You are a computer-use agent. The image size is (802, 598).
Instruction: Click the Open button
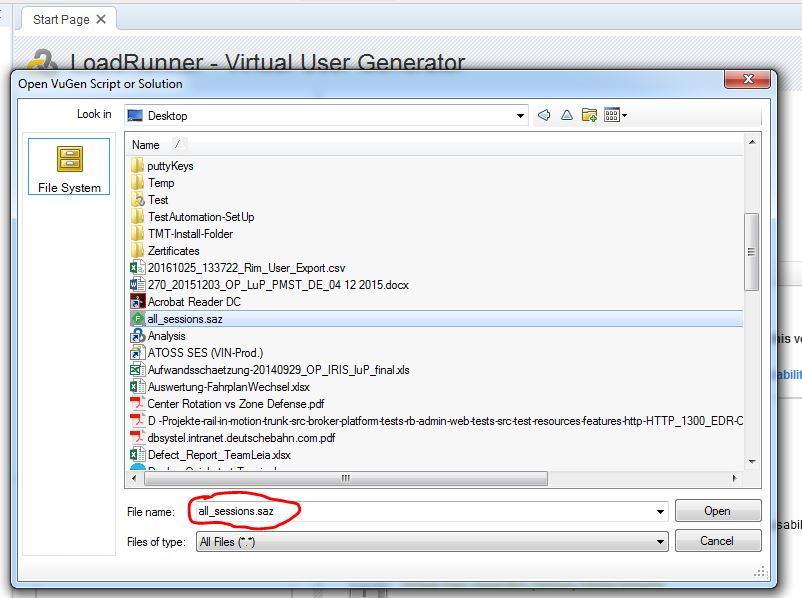point(718,511)
